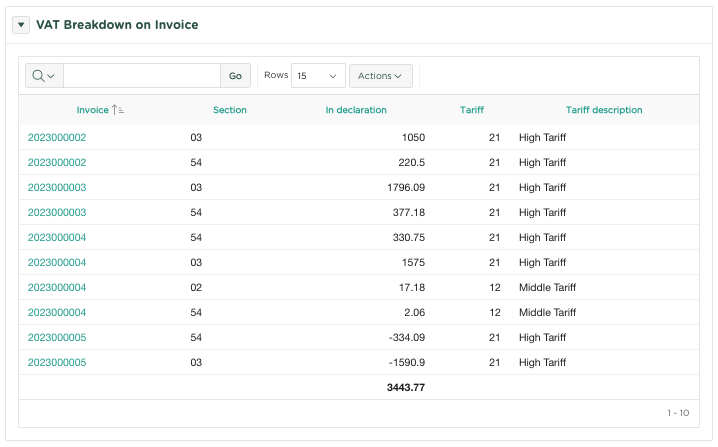Open invoice 2023000004 with amount 330.75
718x447 pixels.
(x=57, y=237)
